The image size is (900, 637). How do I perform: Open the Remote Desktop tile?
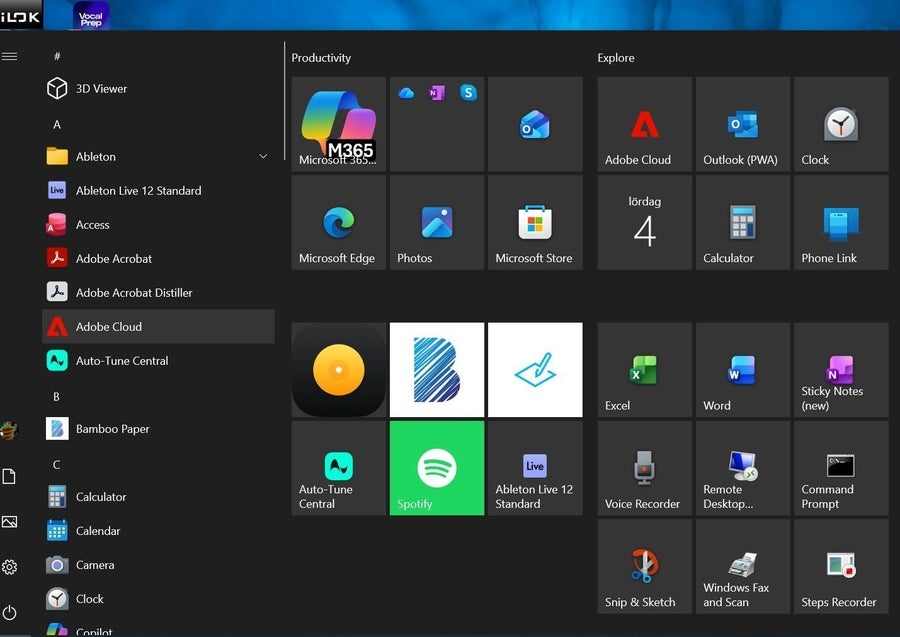pyautogui.click(x=743, y=468)
